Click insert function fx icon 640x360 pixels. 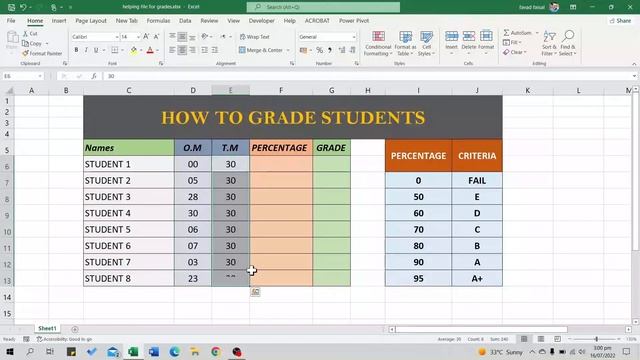pos(94,76)
